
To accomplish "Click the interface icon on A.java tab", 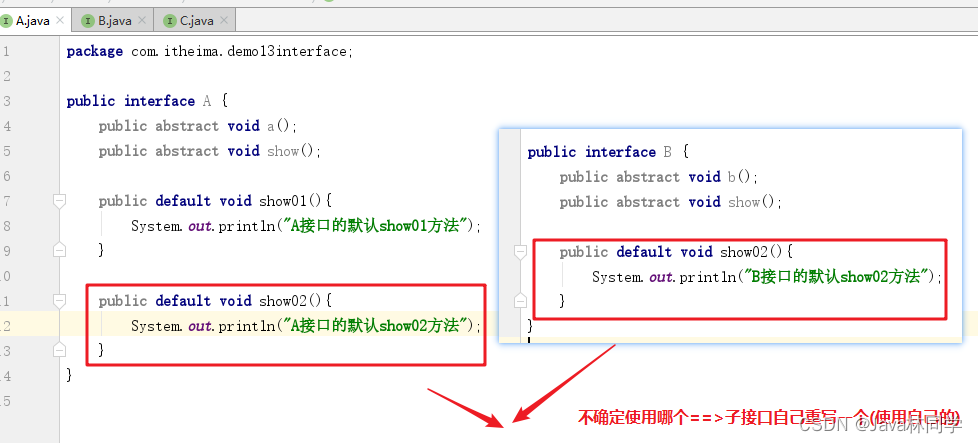I will click(6, 21).
